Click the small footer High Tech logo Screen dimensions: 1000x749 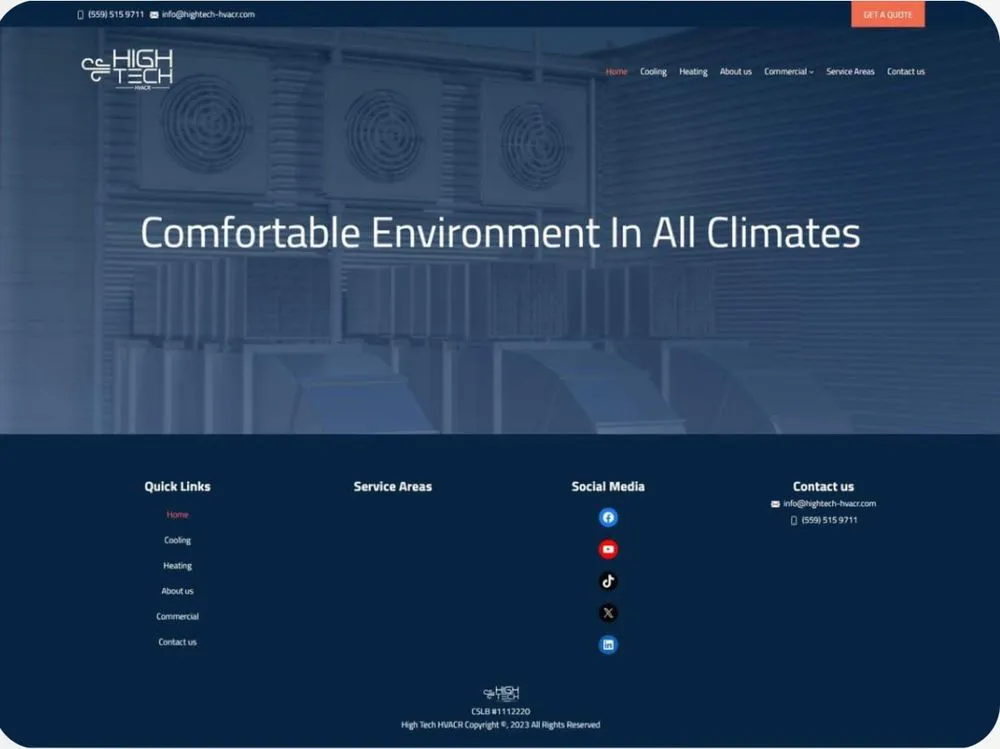[501, 693]
